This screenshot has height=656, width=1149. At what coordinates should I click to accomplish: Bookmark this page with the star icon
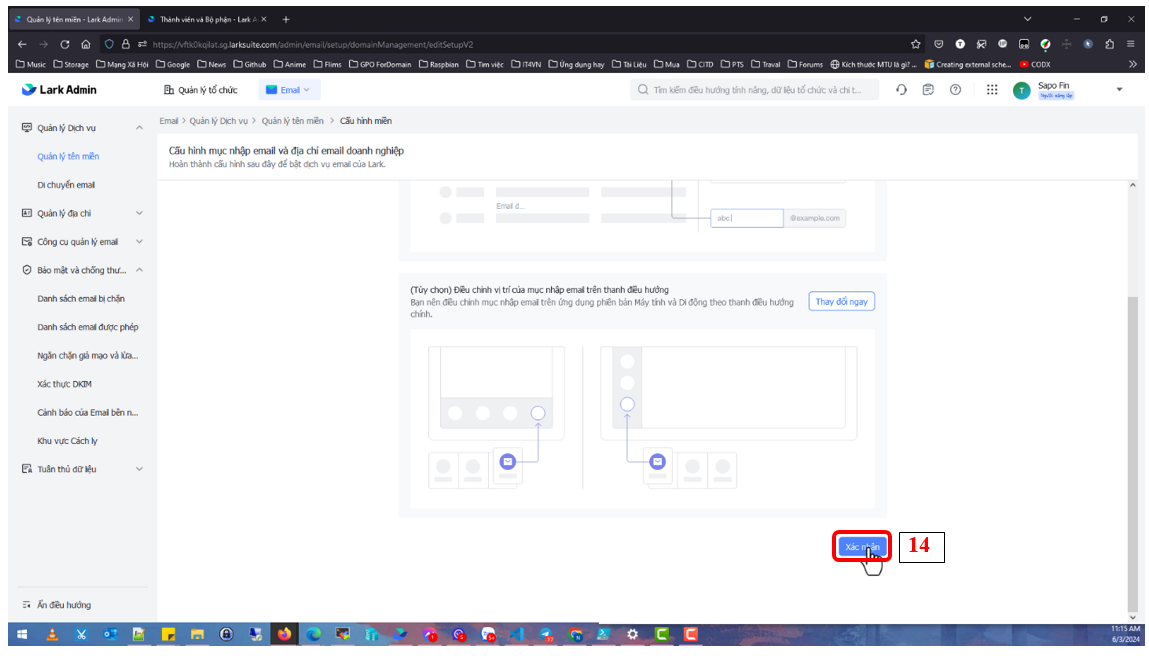915,44
